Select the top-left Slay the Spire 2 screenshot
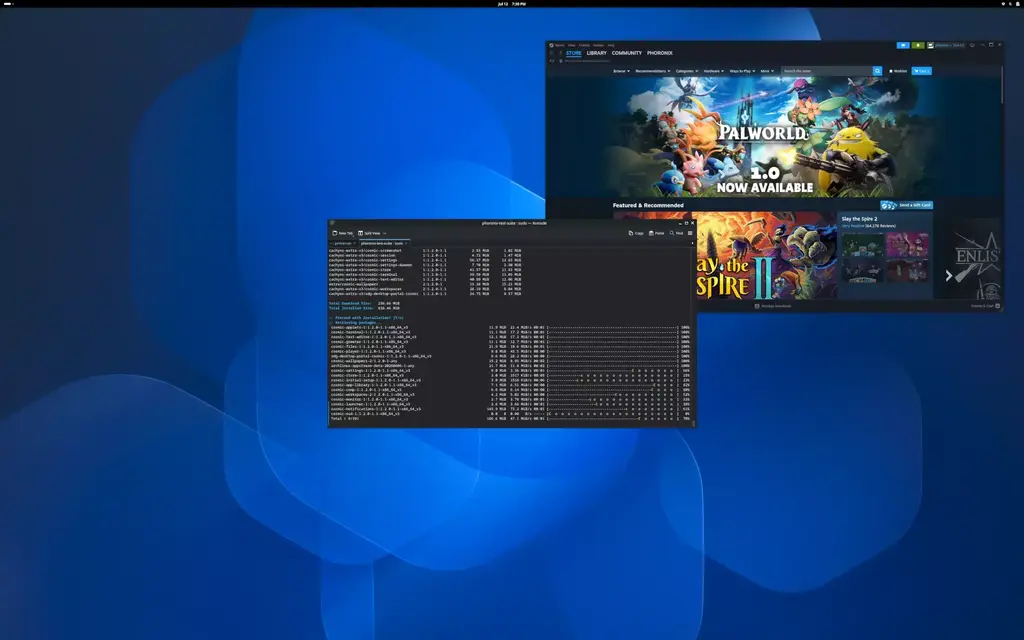Viewport: 1024px width, 640px height. pyautogui.click(x=863, y=244)
